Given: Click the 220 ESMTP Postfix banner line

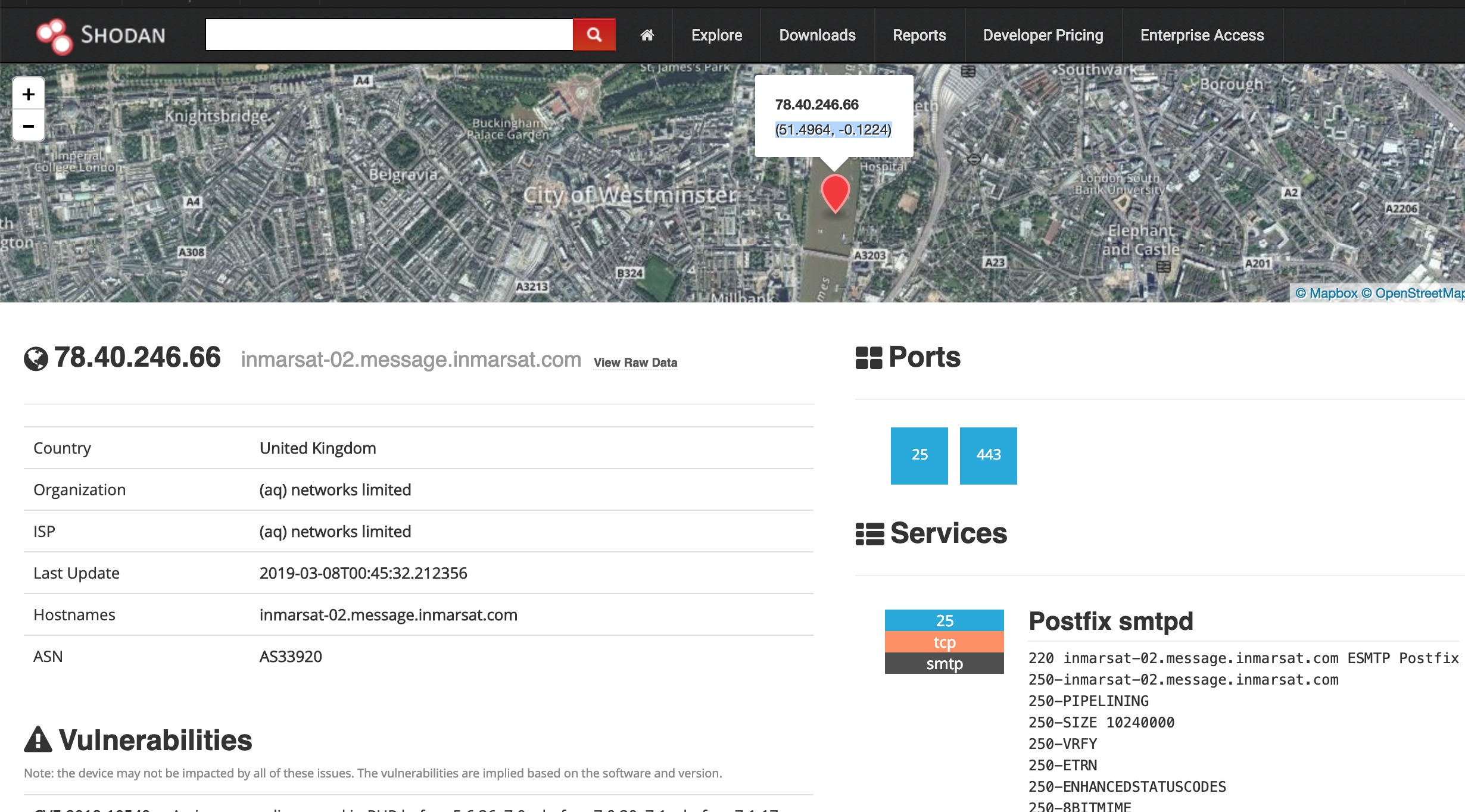Looking at the screenshot, I should tap(1243, 658).
